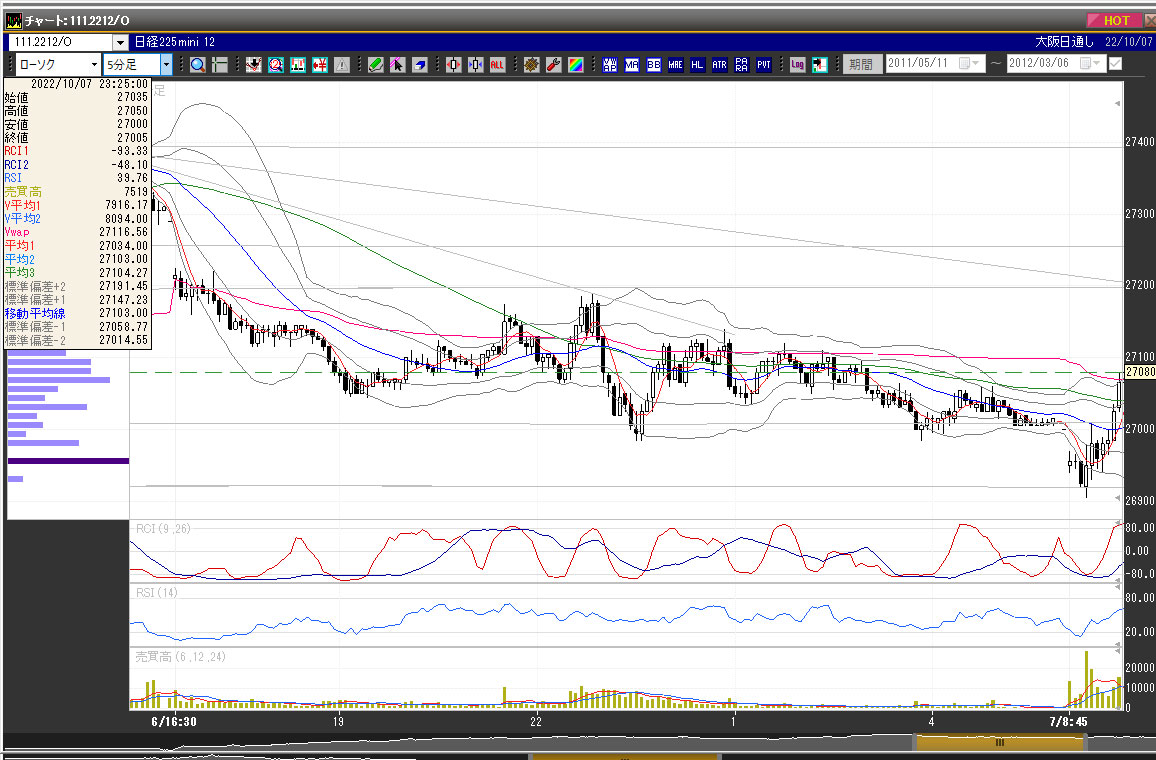This screenshot has width=1156, height=760.
Task: Toggle the MAE envelope indicator
Action: pyautogui.click(x=675, y=65)
